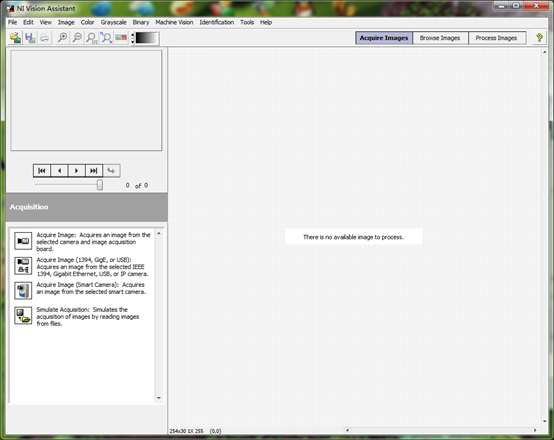Click the image index slider handle
This screenshot has height=440, width=554.
[x=100, y=184]
